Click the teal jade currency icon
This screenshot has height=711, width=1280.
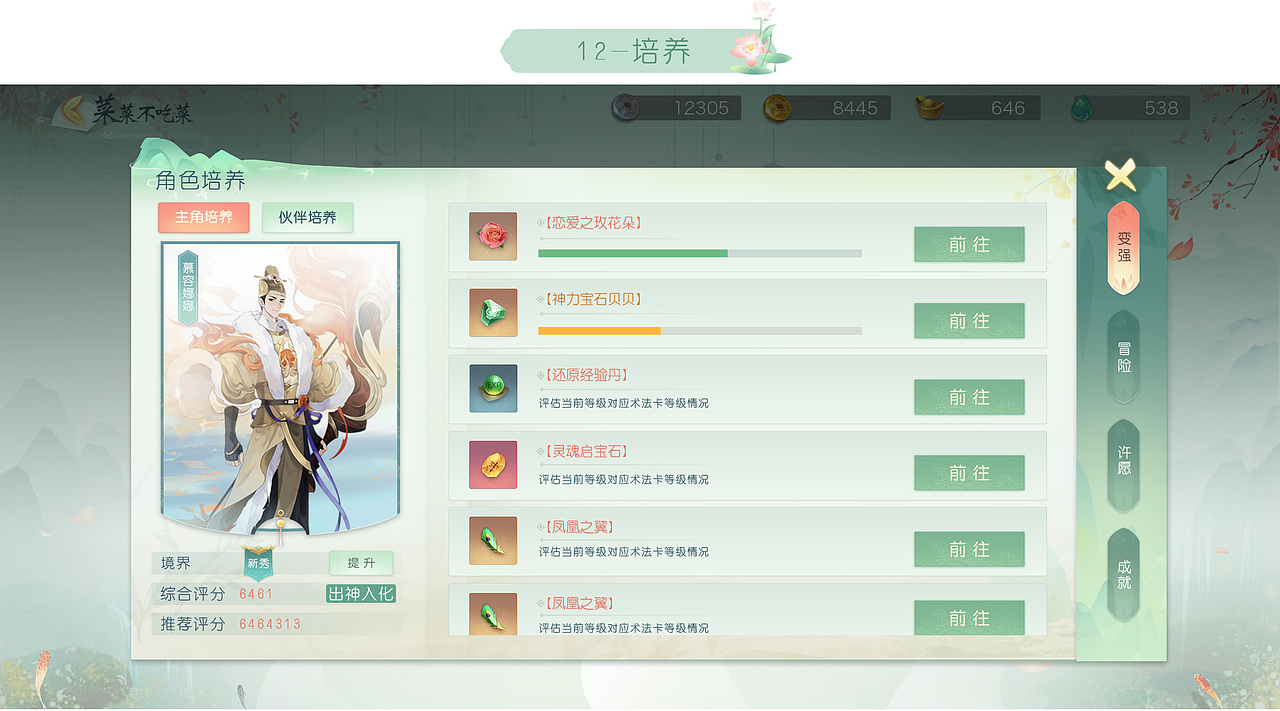[x=1083, y=108]
